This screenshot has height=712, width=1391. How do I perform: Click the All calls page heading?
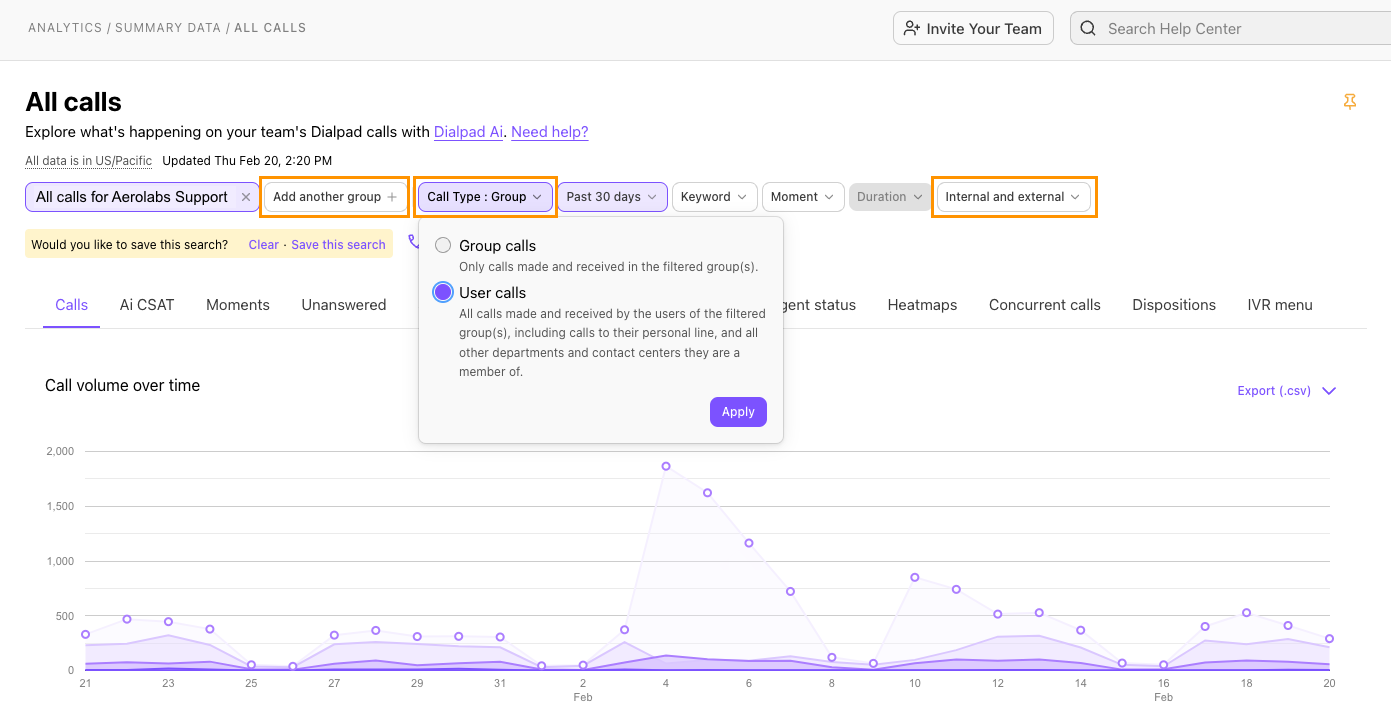(74, 102)
